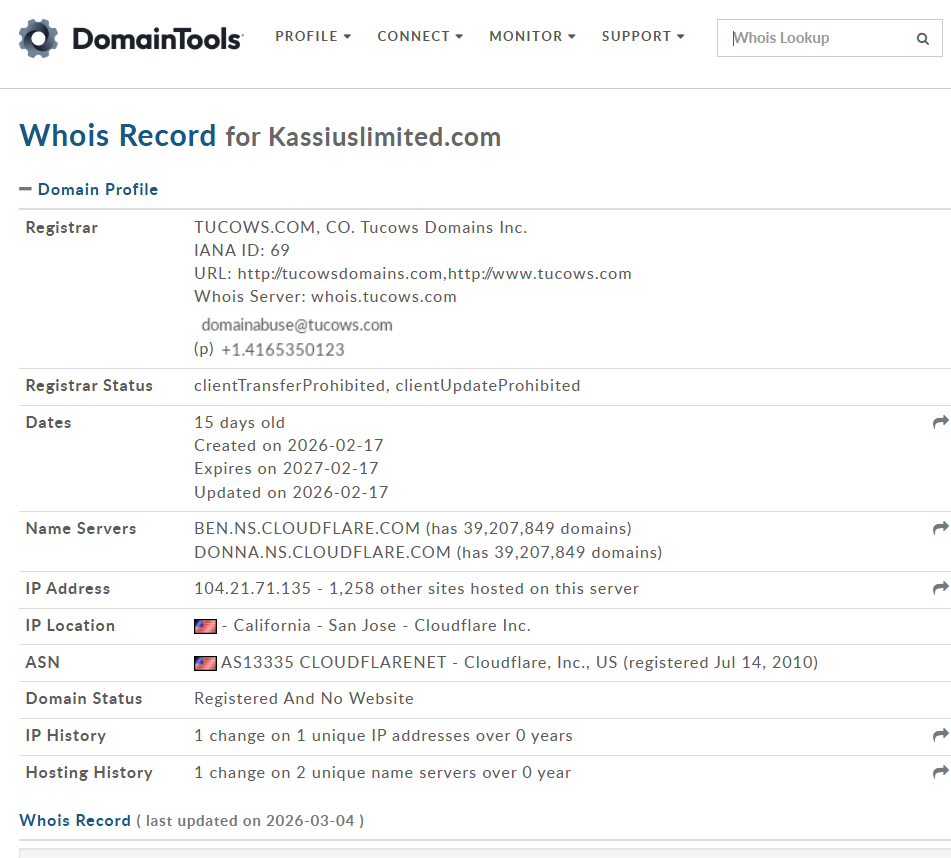951x858 pixels.
Task: Click the Whois Record heading link at bottom
Action: point(75,820)
